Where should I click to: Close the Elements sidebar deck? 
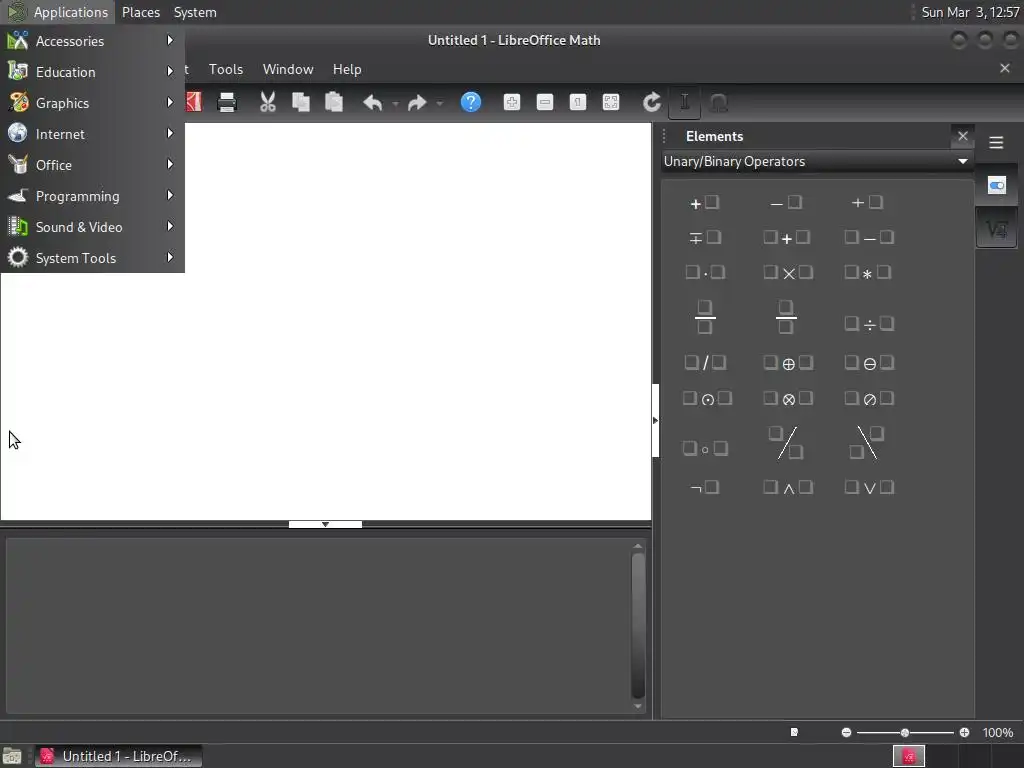click(963, 136)
